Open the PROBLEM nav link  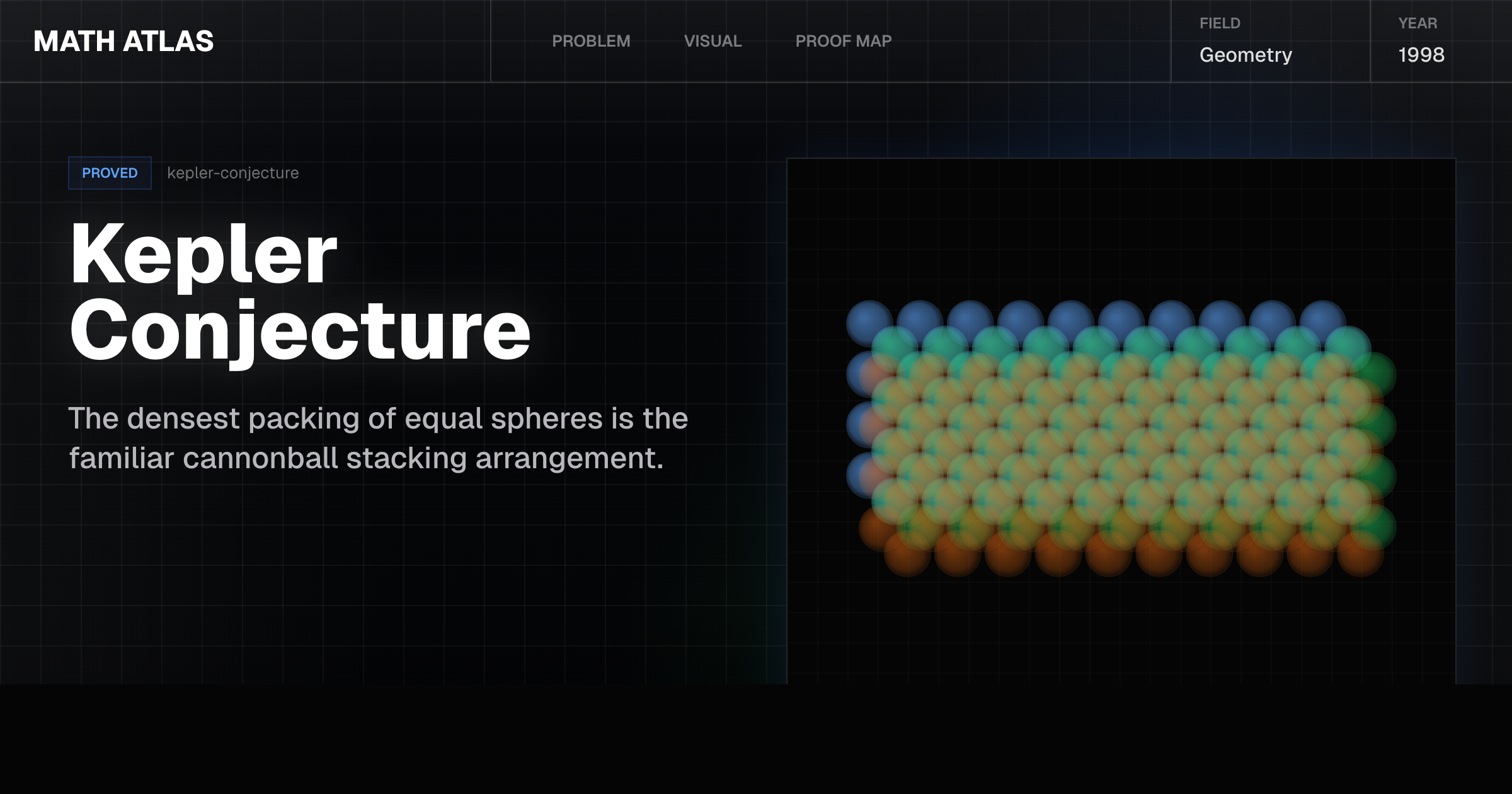coord(591,41)
